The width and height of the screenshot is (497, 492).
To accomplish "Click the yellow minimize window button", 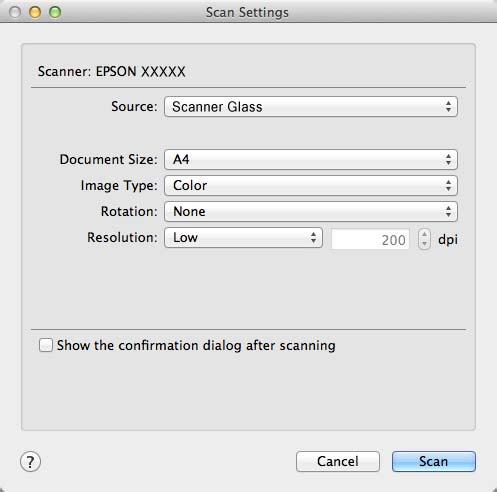I will [35, 12].
